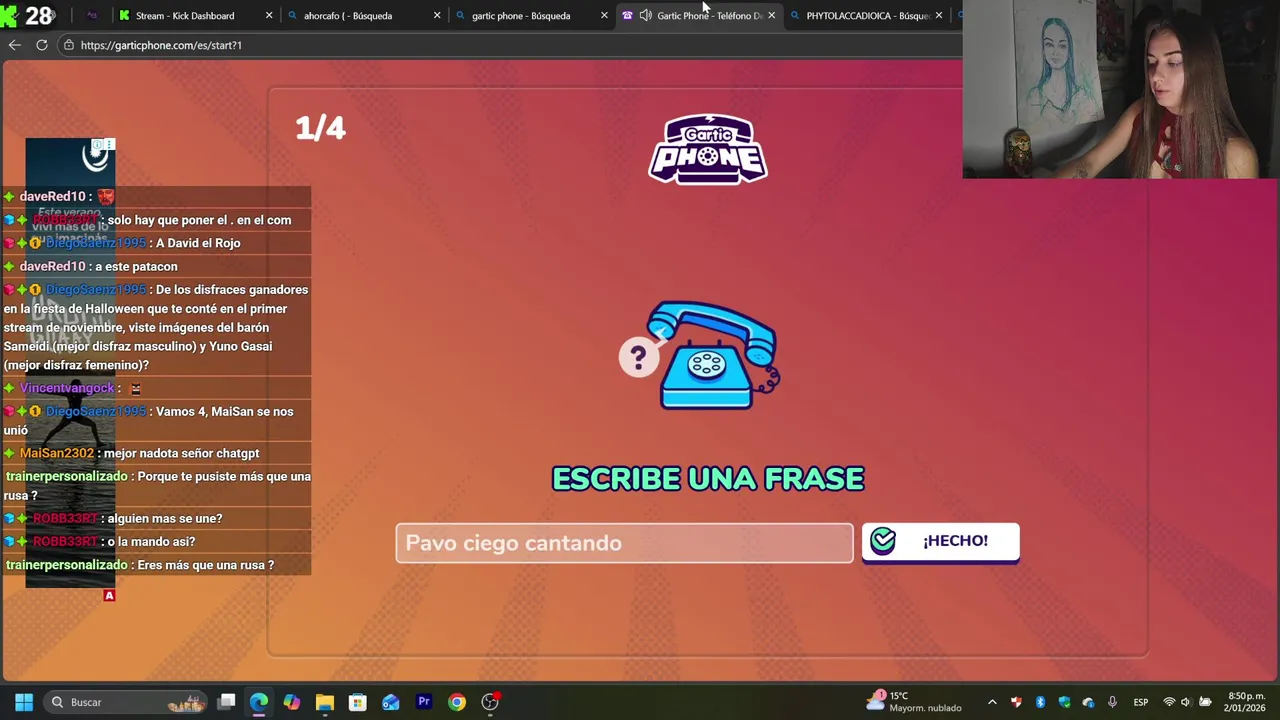Close the Stream - Kick Dashboard tab
Image resolution: width=1280 pixels, height=720 pixels.
pyautogui.click(x=269, y=15)
